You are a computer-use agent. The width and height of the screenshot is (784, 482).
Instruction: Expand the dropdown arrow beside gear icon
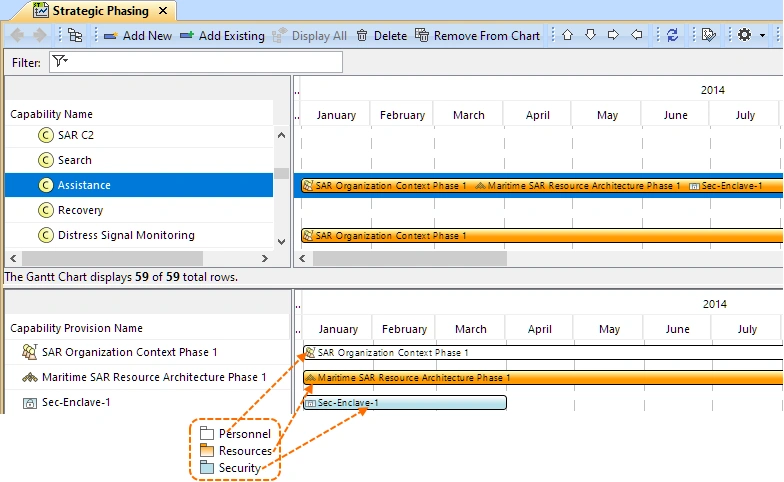(762, 36)
